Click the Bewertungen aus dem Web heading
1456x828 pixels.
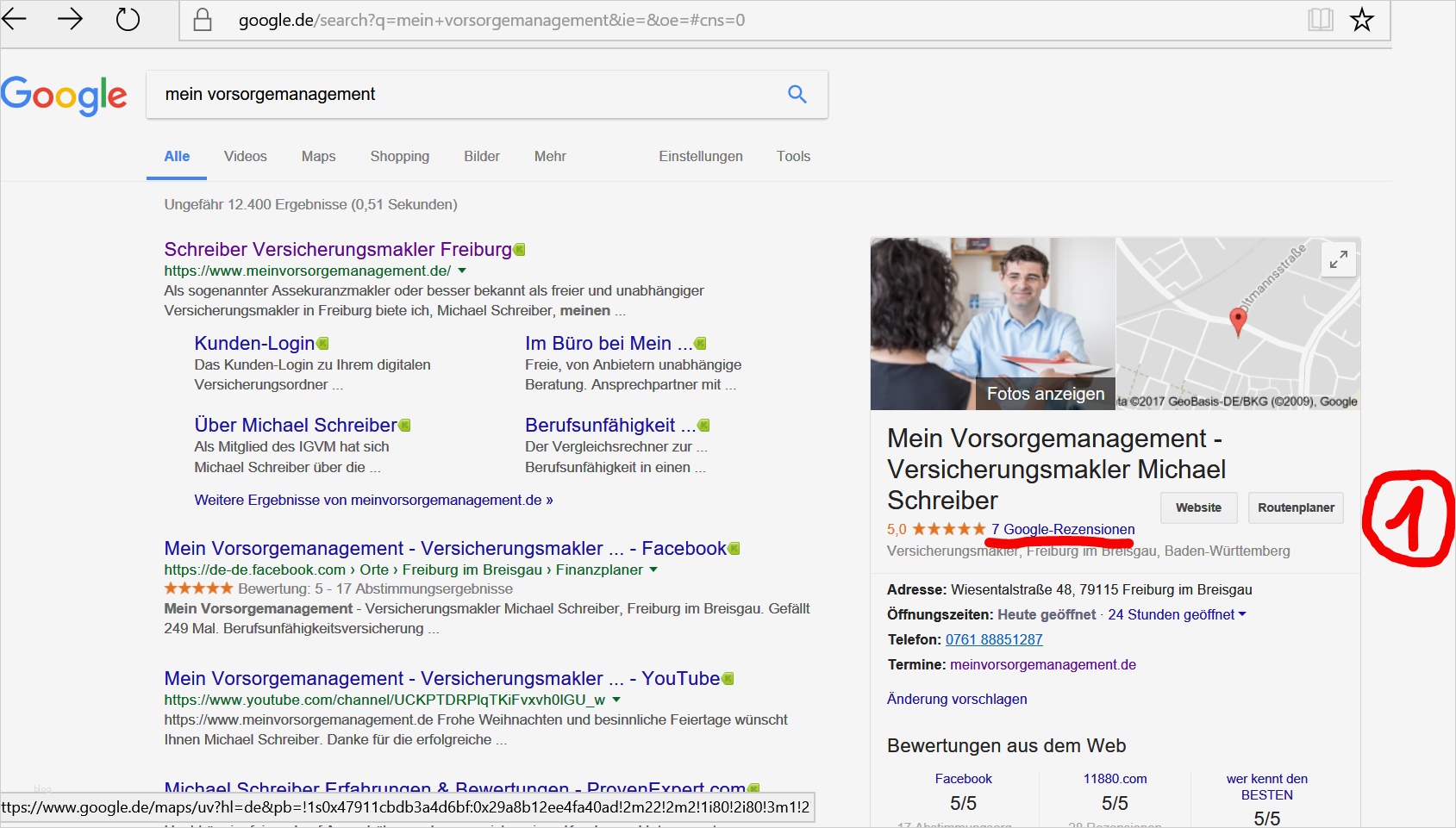tap(1007, 746)
